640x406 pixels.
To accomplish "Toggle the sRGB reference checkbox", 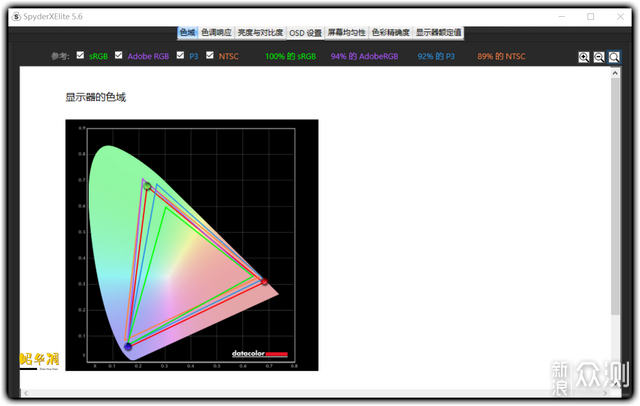I will pyautogui.click(x=80, y=55).
